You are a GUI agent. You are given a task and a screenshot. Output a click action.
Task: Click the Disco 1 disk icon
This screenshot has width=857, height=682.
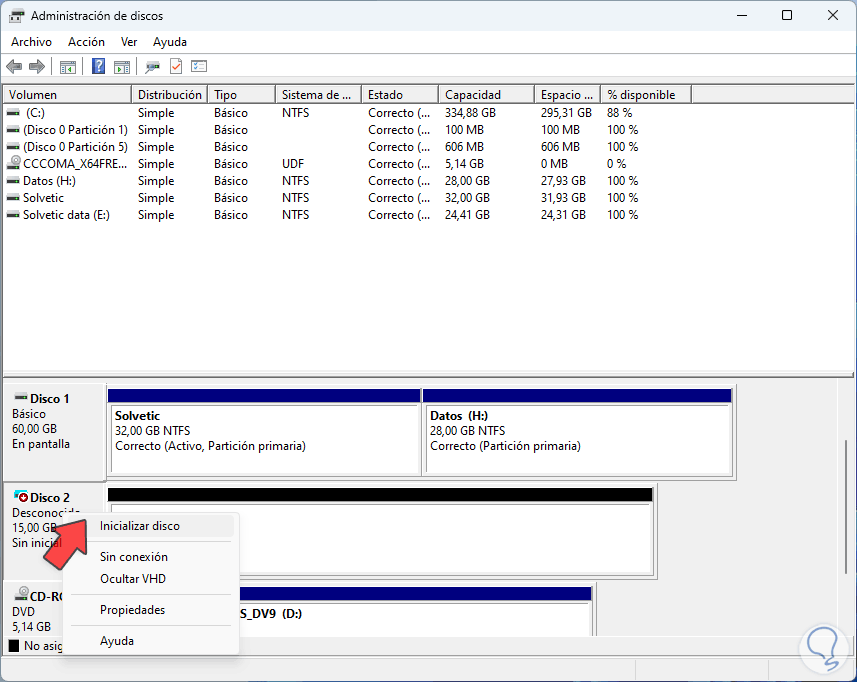tap(21, 397)
